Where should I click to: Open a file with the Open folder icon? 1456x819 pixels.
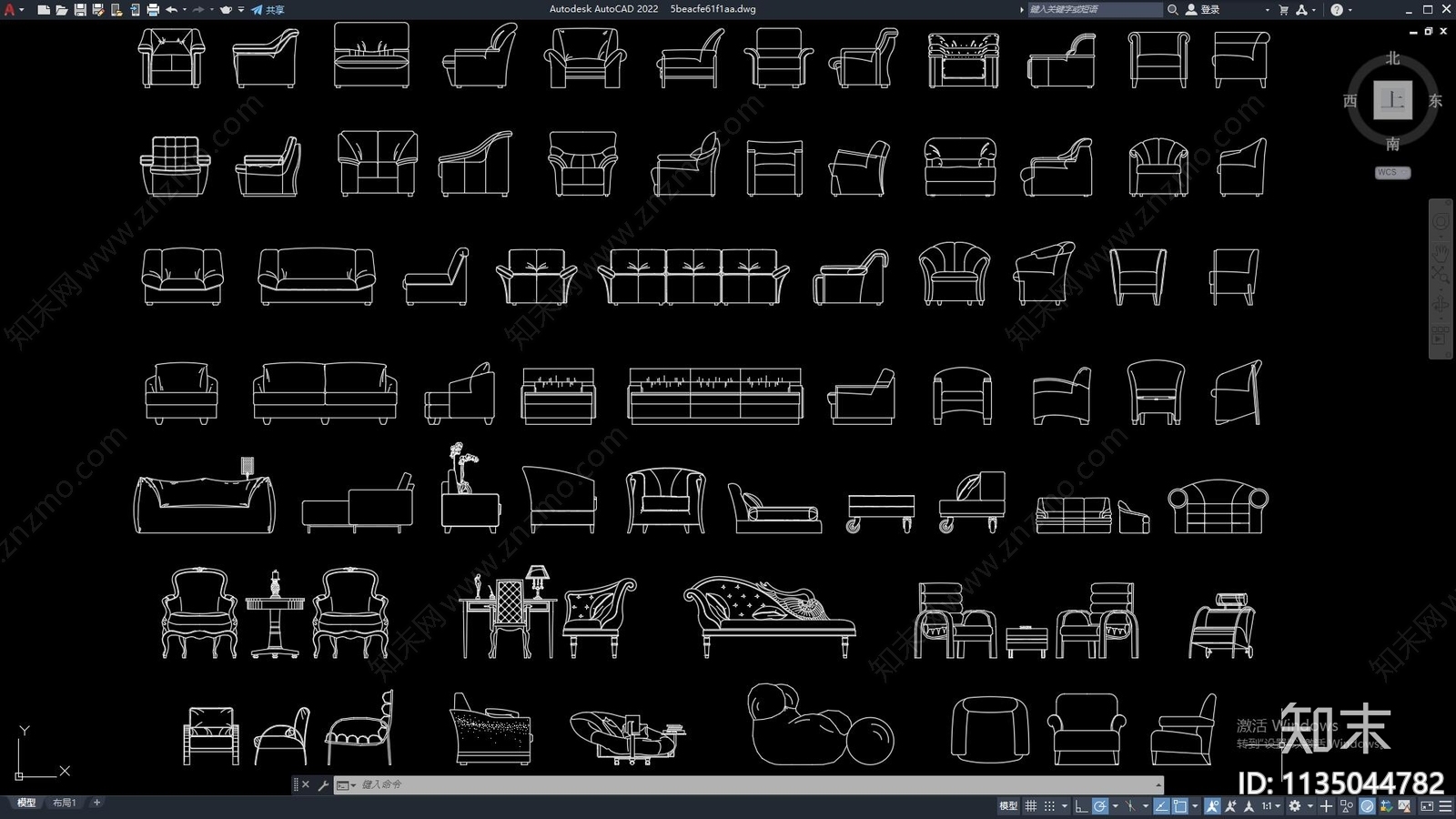[x=61, y=10]
